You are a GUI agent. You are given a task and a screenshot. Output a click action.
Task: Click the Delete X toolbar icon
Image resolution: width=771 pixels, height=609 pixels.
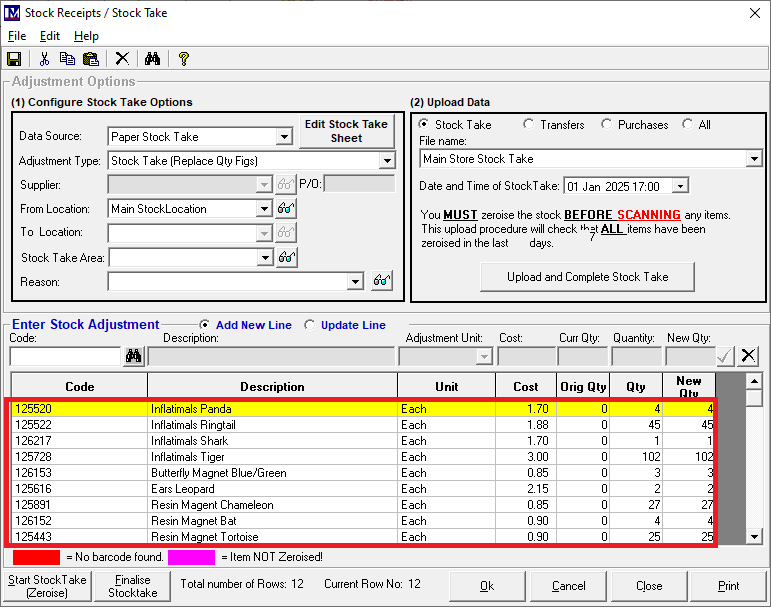tap(122, 59)
